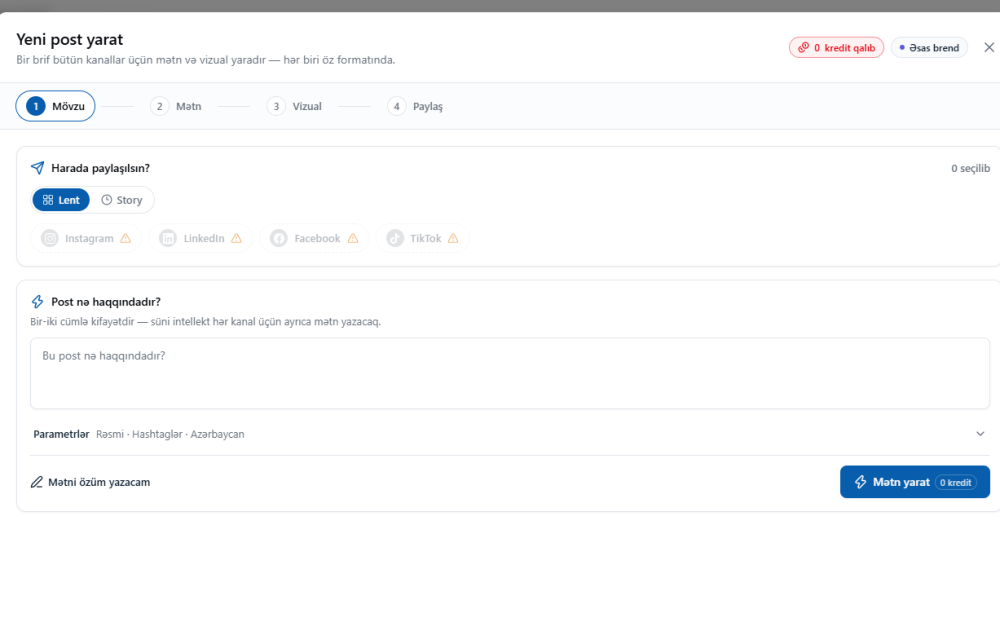The width and height of the screenshot is (1000, 640).
Task: Click the Mətn yarat button
Action: pyautogui.click(x=915, y=482)
